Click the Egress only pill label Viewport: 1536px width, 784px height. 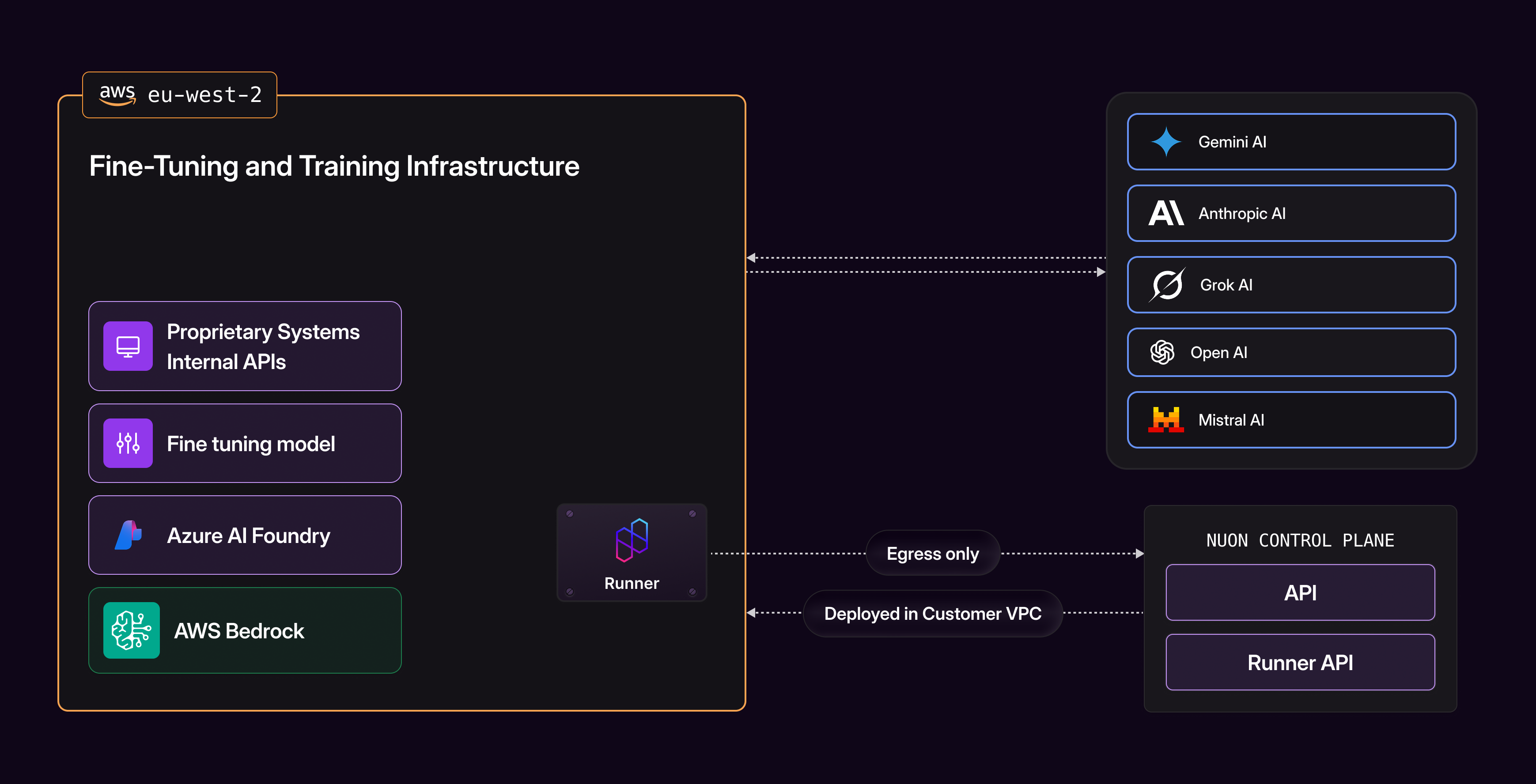(933, 553)
